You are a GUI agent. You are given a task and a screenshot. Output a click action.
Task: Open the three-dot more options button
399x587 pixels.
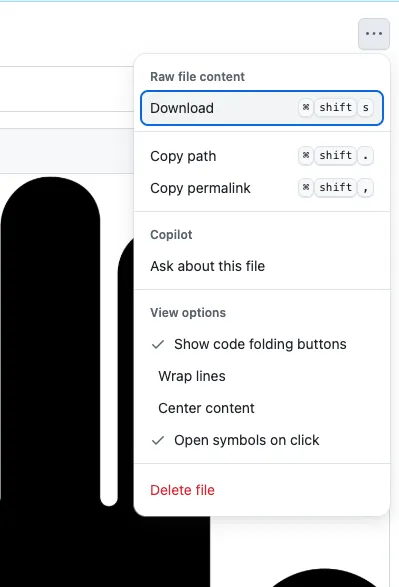point(374,34)
